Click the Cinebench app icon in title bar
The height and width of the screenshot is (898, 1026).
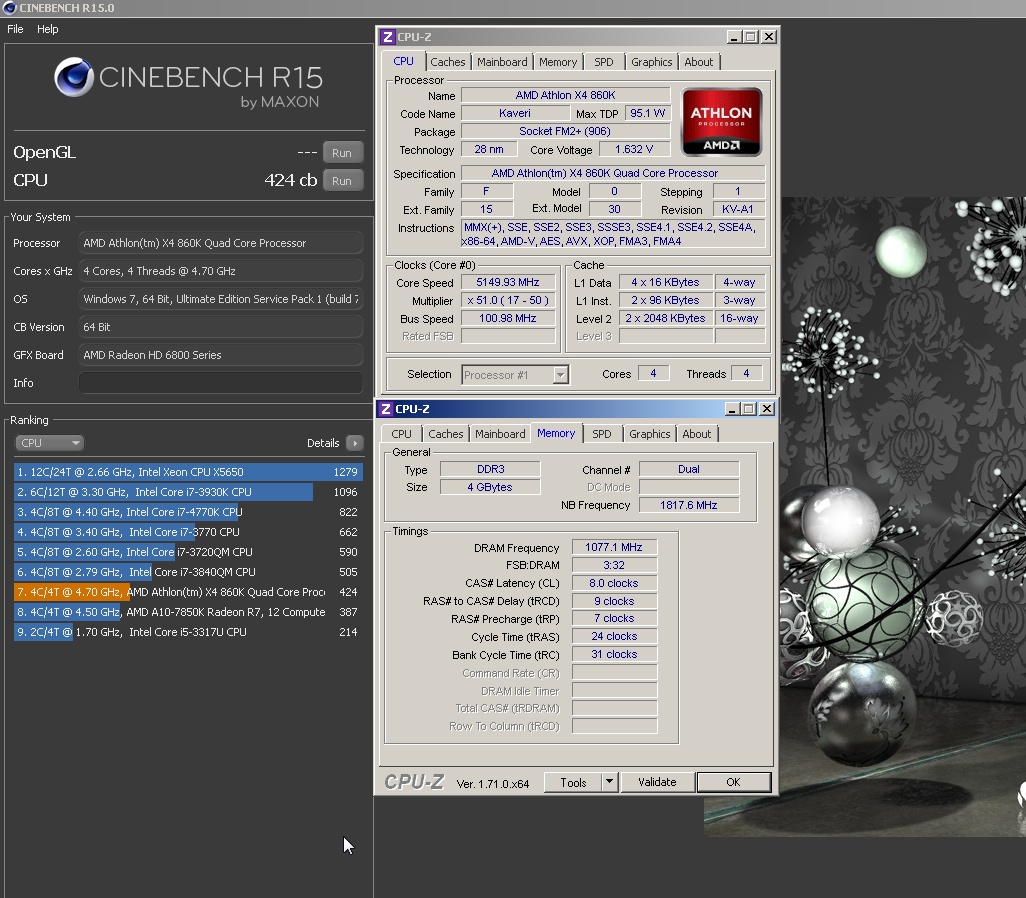point(9,8)
